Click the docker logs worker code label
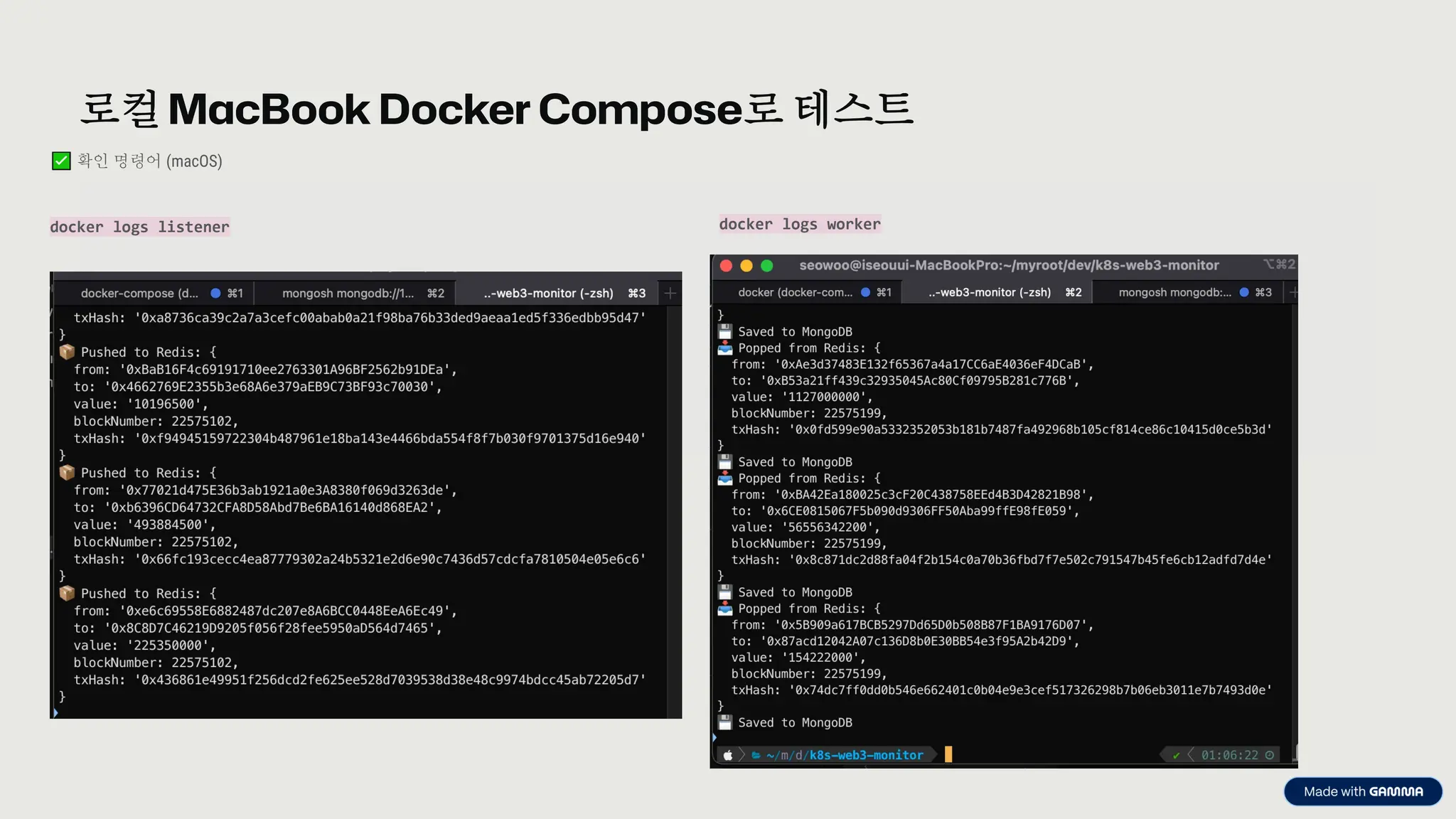The width and height of the screenshot is (1456, 819). coord(799,224)
